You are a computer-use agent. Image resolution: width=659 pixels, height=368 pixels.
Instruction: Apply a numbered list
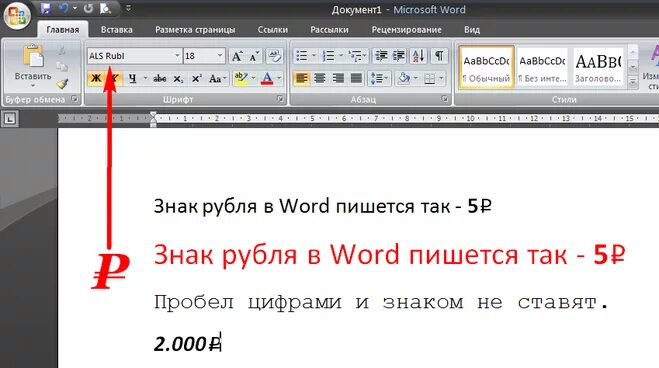click(x=327, y=56)
